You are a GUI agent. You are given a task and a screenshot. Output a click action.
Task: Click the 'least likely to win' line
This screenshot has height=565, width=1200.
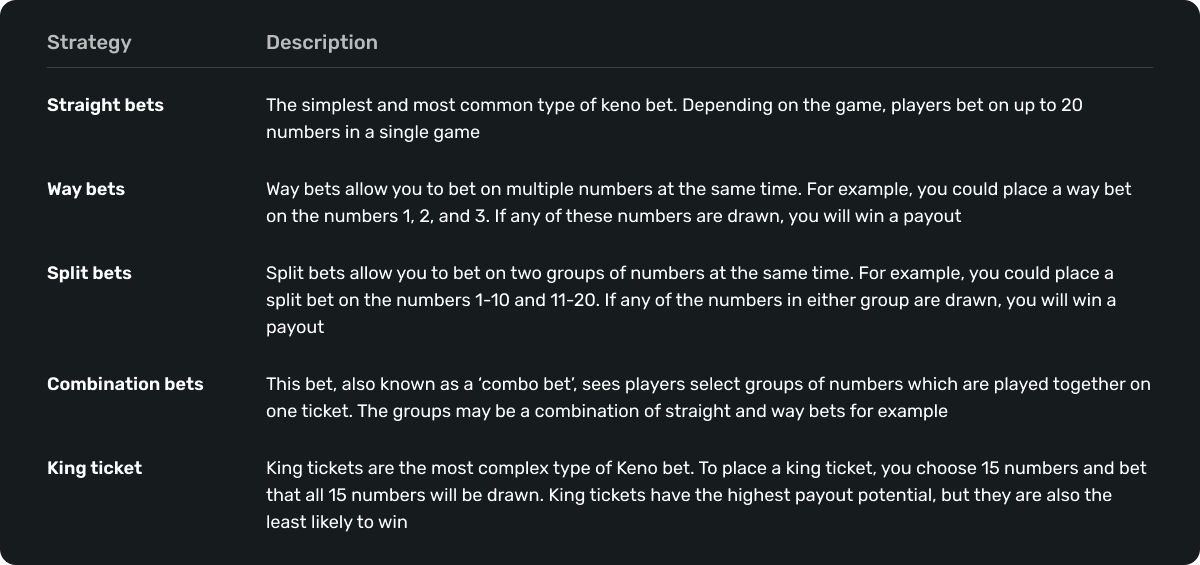[336, 522]
